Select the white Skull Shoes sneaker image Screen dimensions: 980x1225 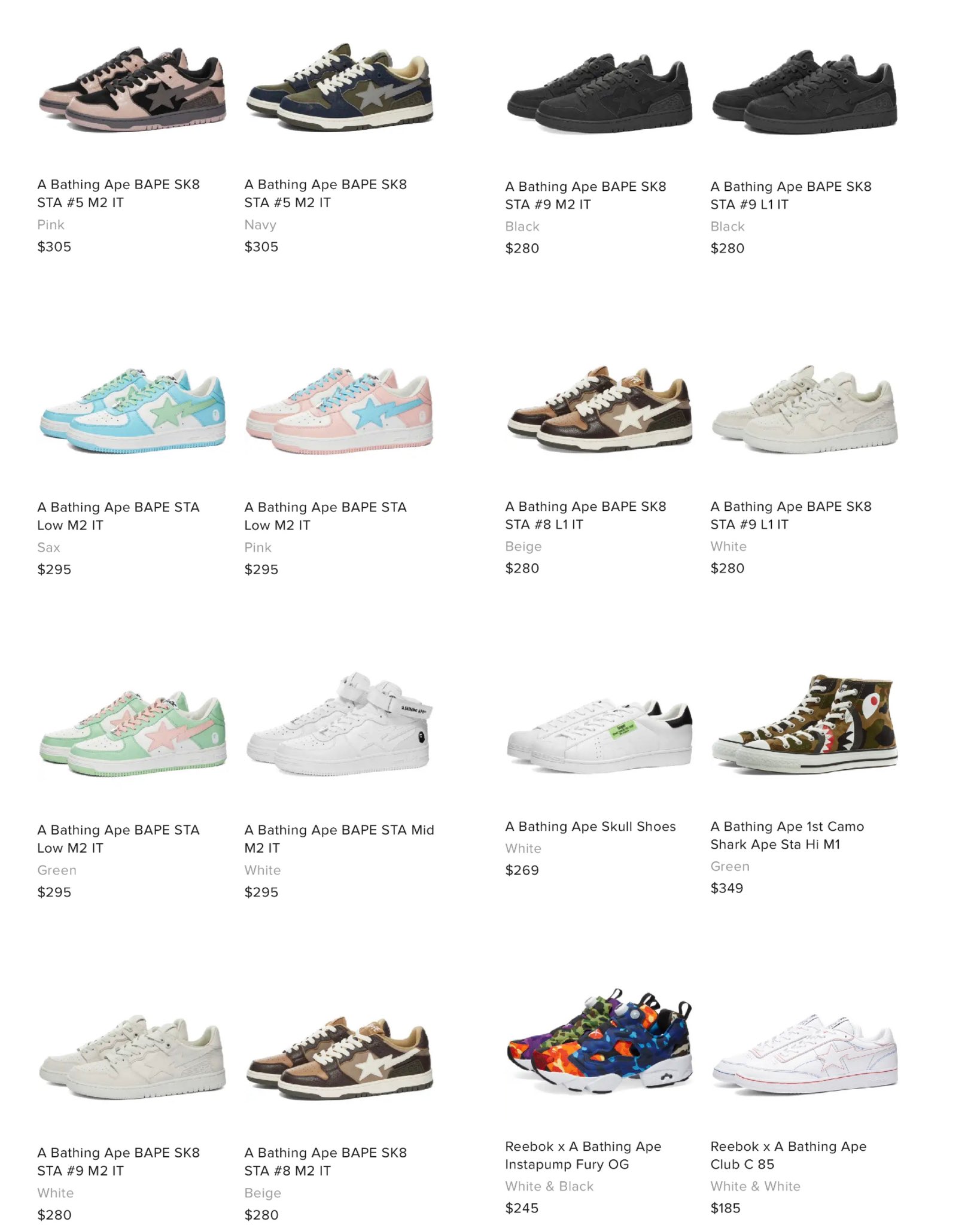coord(599,737)
